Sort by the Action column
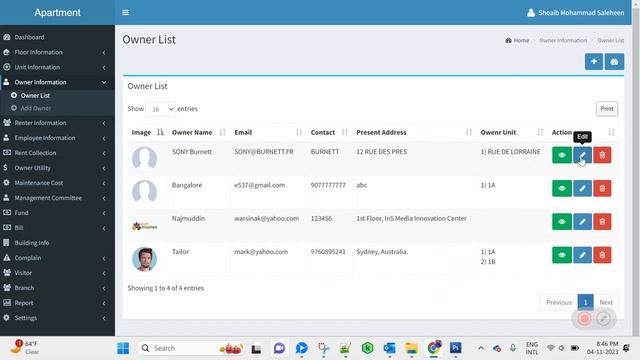 [583, 132]
